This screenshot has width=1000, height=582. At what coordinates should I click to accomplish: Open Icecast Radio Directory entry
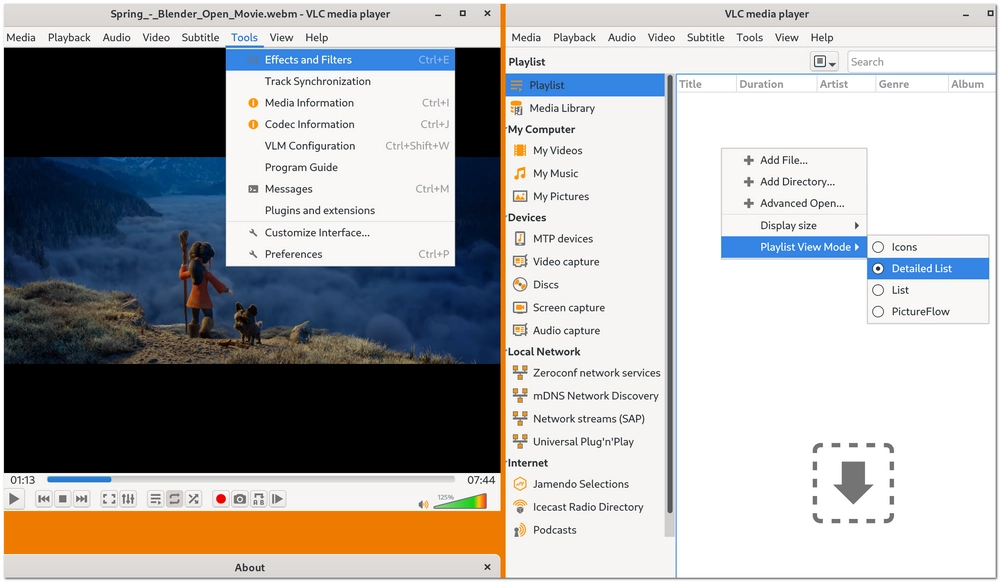587,507
